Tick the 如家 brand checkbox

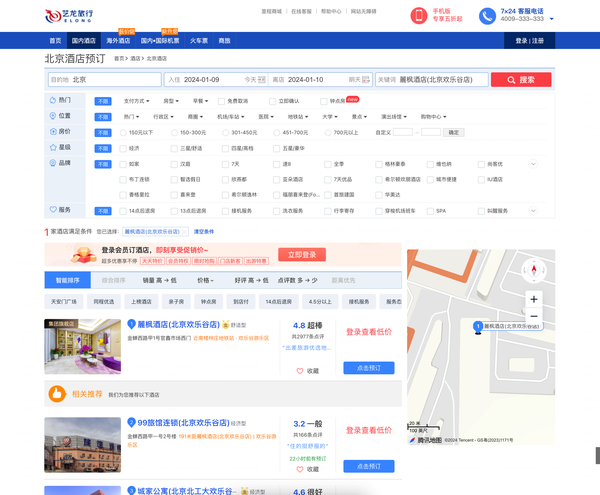pos(123,164)
